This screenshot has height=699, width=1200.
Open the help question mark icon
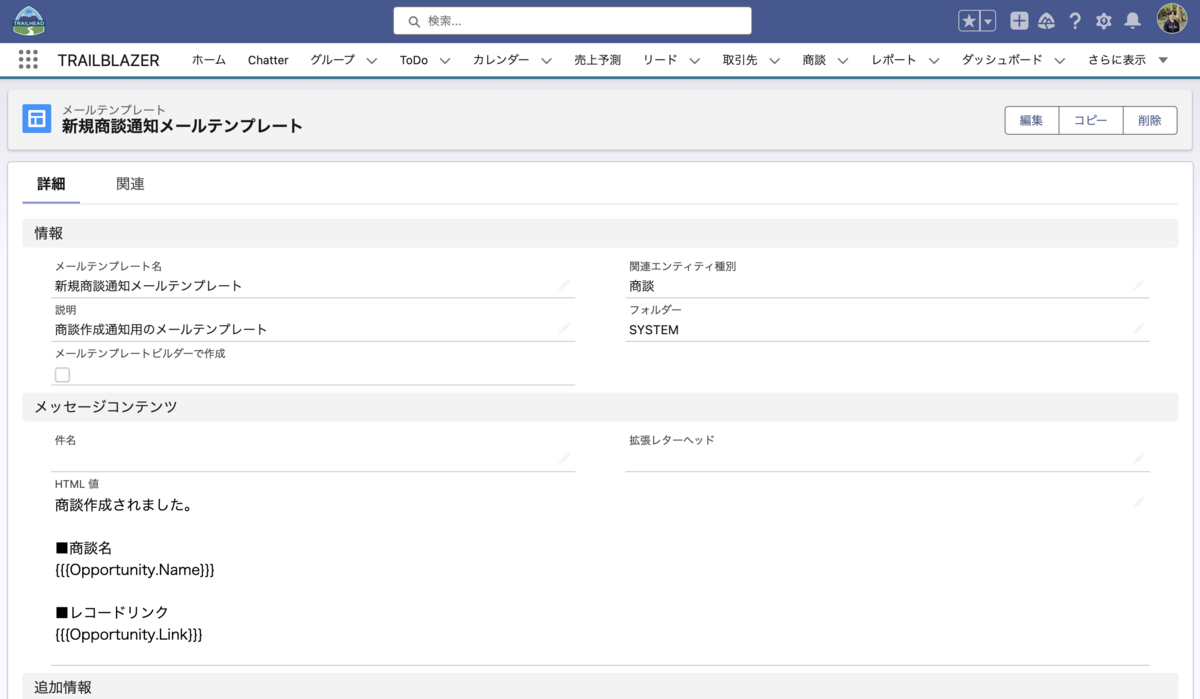pos(1075,21)
